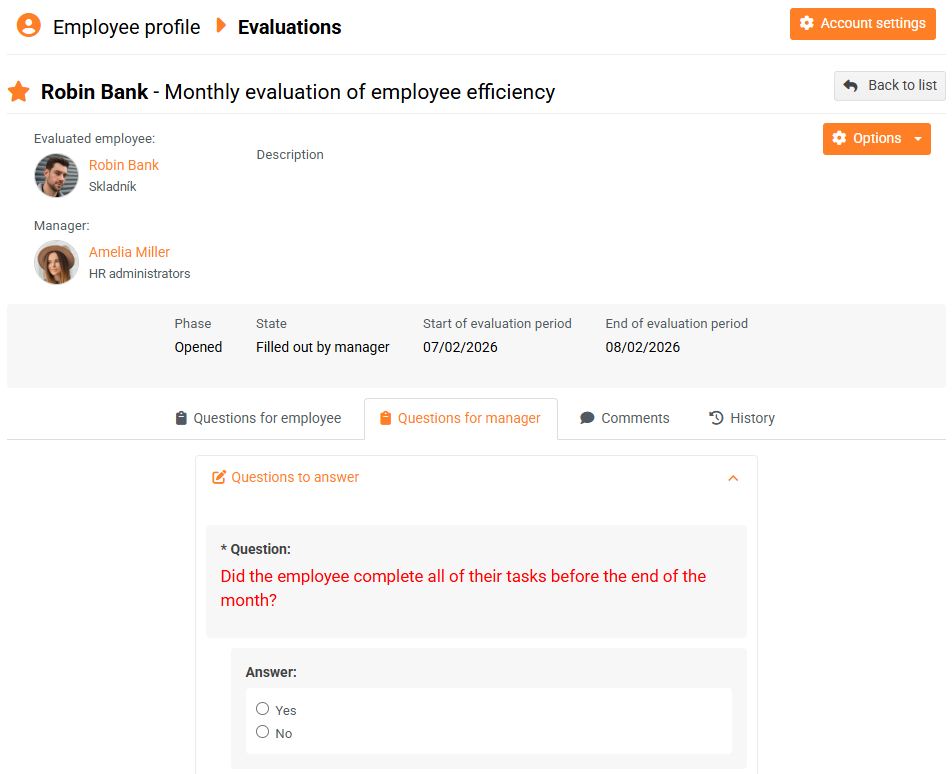Open the Options dropdown menu

(x=876, y=139)
